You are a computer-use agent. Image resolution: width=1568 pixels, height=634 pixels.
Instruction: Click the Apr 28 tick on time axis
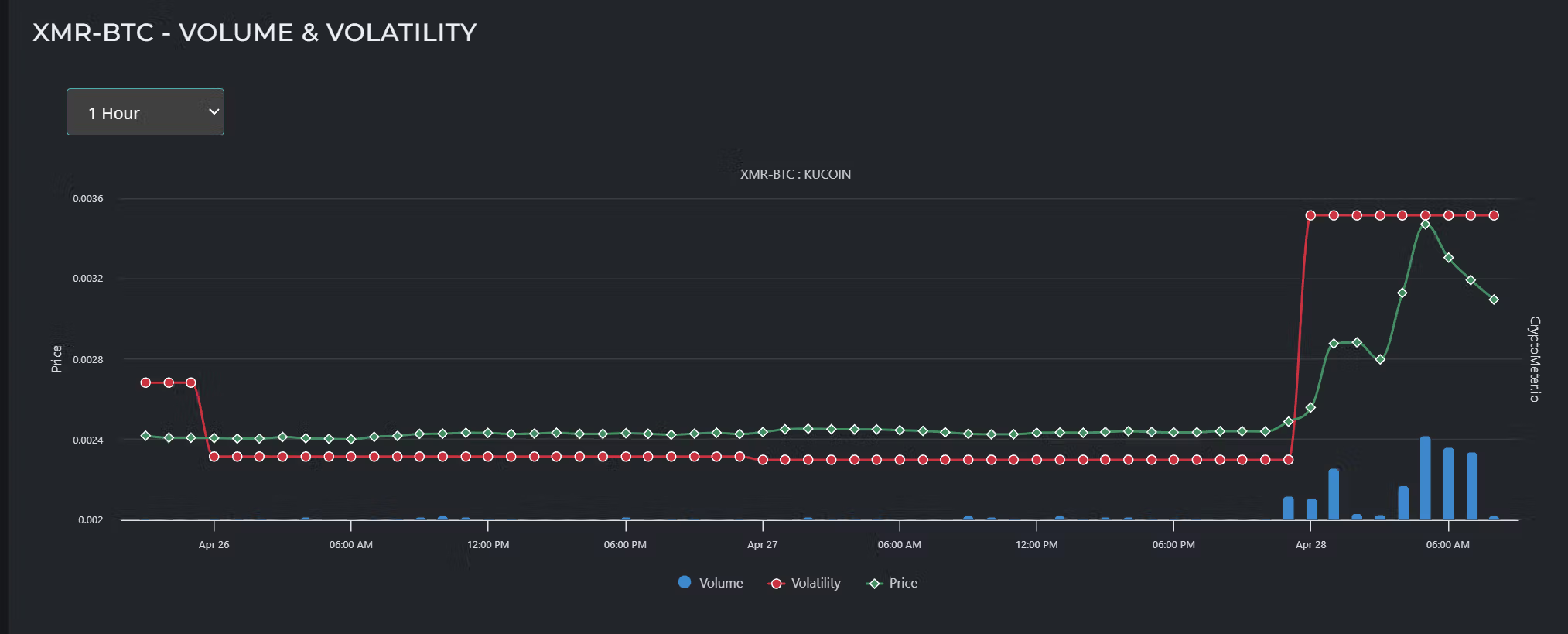[x=1310, y=544]
